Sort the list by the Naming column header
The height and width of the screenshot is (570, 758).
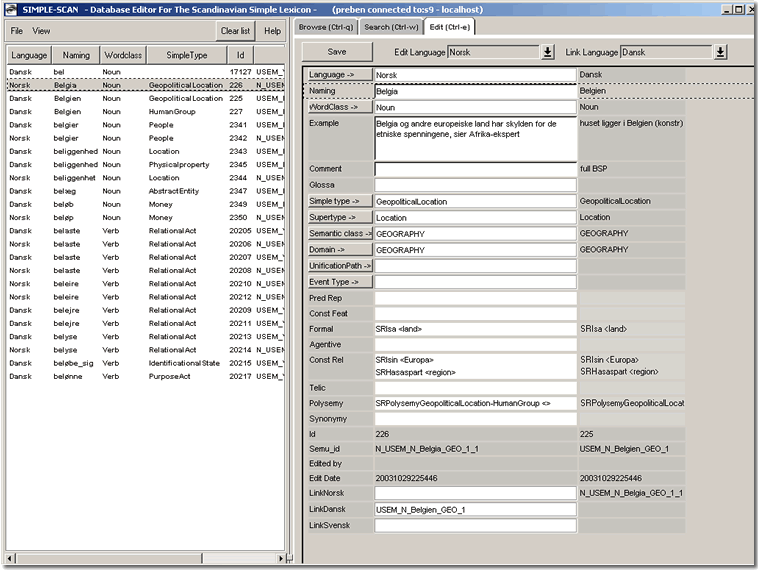pyautogui.click(x=76, y=55)
